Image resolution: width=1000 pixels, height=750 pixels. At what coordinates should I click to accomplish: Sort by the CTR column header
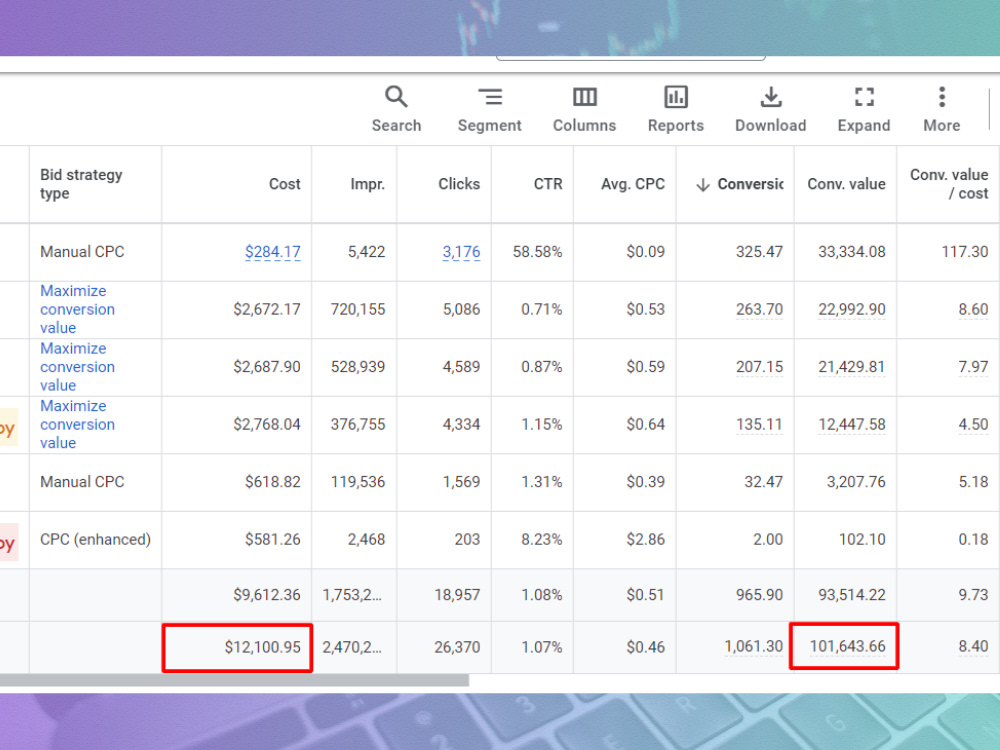(548, 184)
